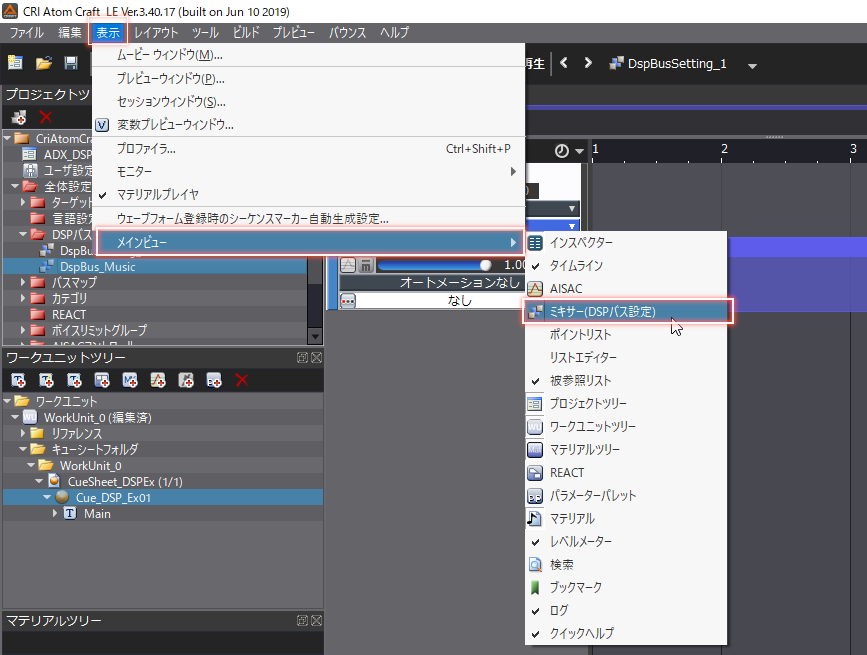Click the add item icon in project tree toolbar
867x655 pixels.
pos(19,117)
